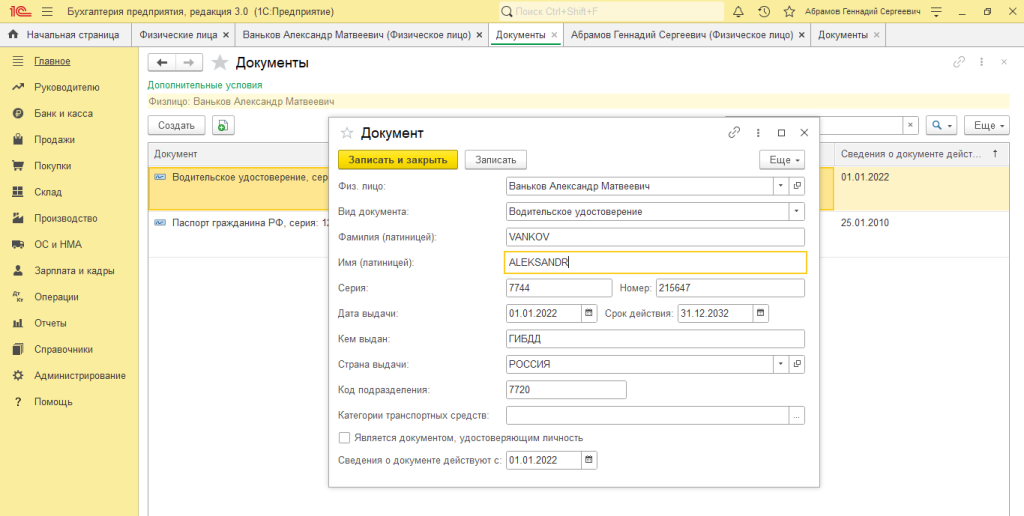Open Дополнительные условия link
The image size is (1024, 516).
pos(205,85)
